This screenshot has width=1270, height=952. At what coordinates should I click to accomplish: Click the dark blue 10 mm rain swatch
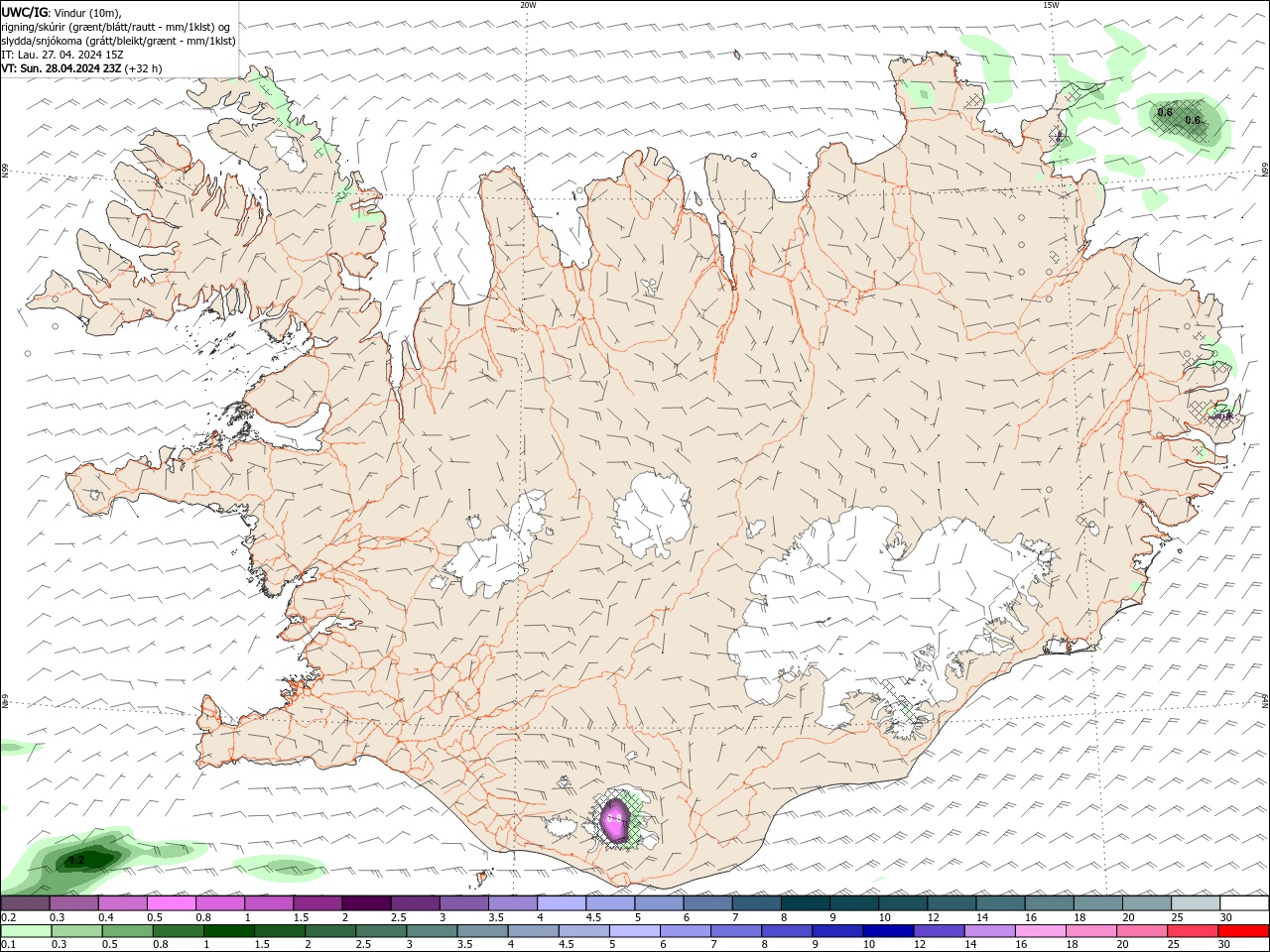click(888, 931)
